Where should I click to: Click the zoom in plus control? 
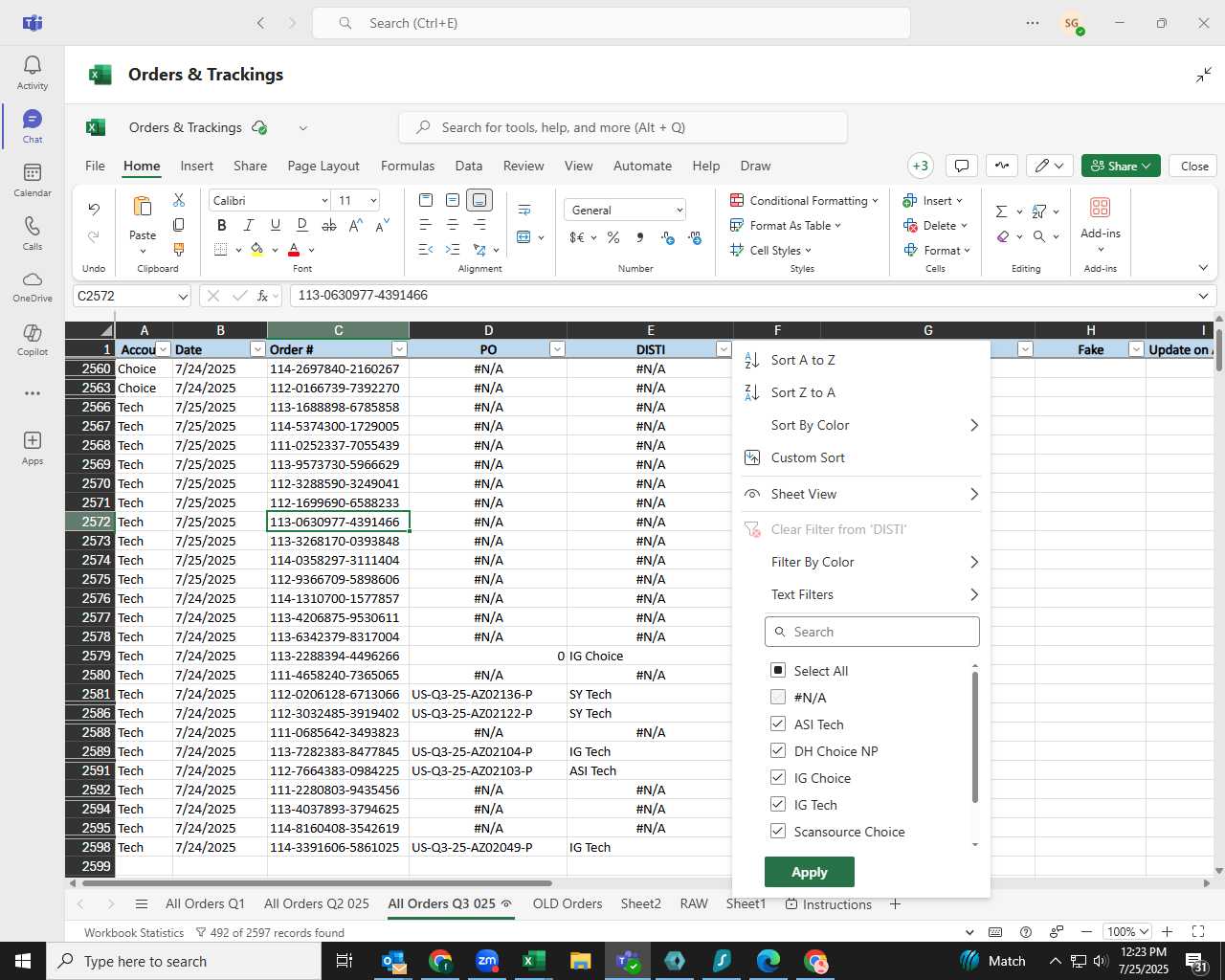coord(1167,931)
